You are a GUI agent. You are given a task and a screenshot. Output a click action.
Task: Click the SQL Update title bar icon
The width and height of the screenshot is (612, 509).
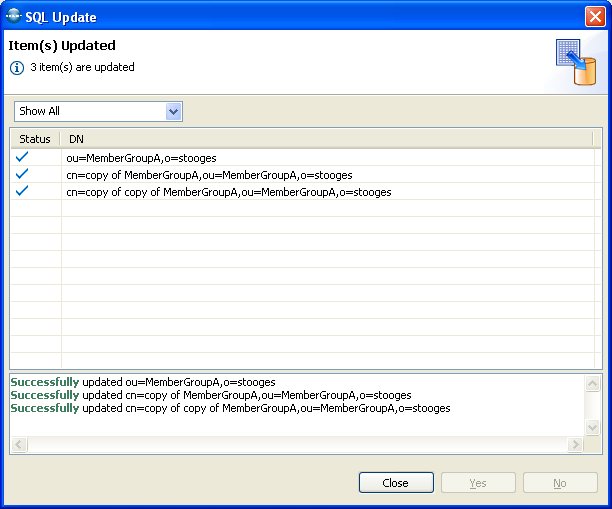point(14,17)
